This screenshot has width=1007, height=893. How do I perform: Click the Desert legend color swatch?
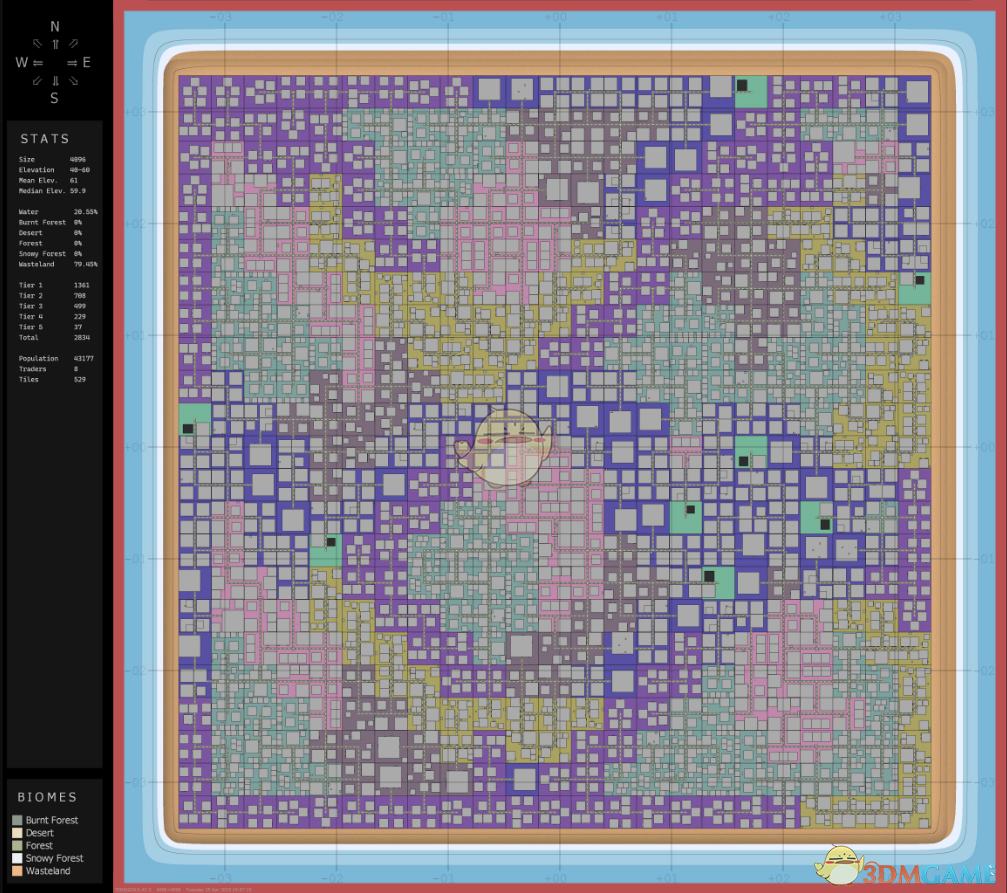(x=17, y=833)
